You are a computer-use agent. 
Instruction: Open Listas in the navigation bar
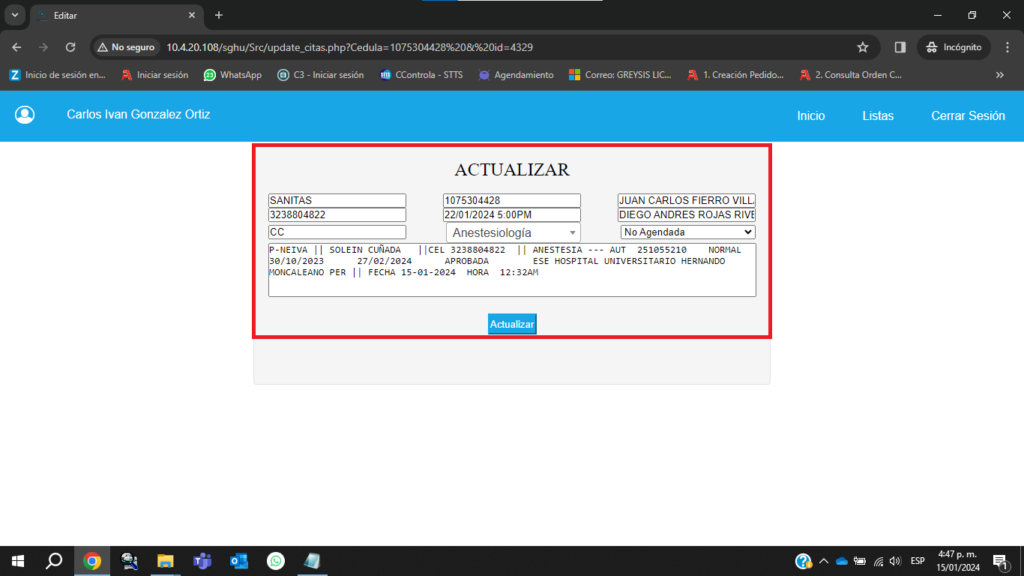point(878,116)
